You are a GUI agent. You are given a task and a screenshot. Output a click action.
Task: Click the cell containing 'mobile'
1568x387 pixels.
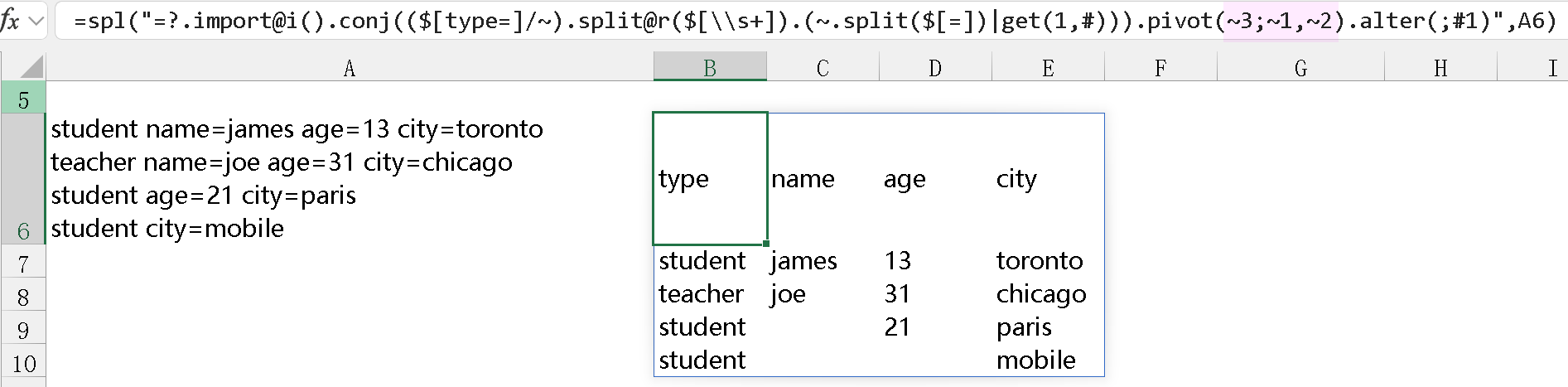coord(1047,360)
